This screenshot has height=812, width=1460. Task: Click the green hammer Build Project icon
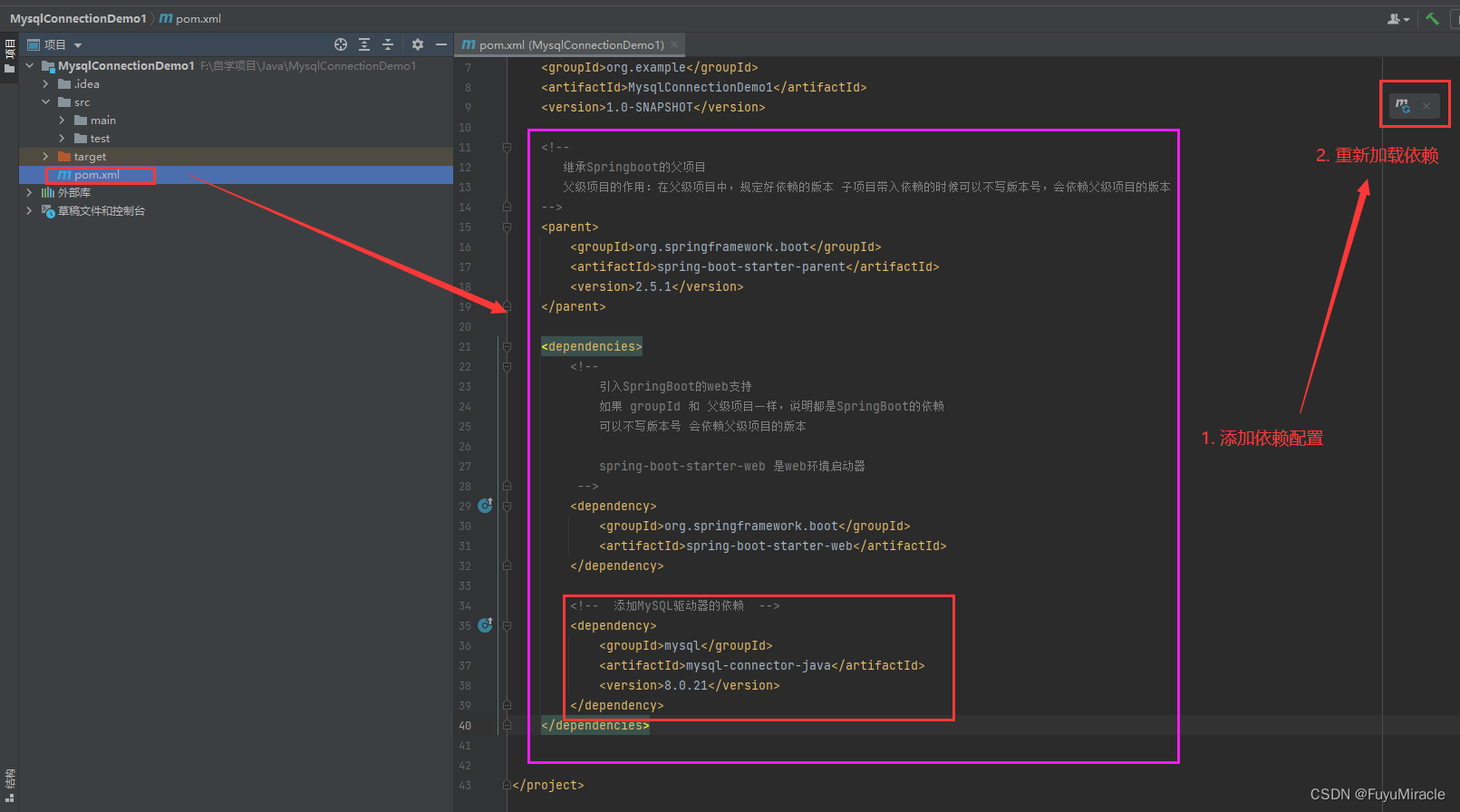pos(1433,18)
